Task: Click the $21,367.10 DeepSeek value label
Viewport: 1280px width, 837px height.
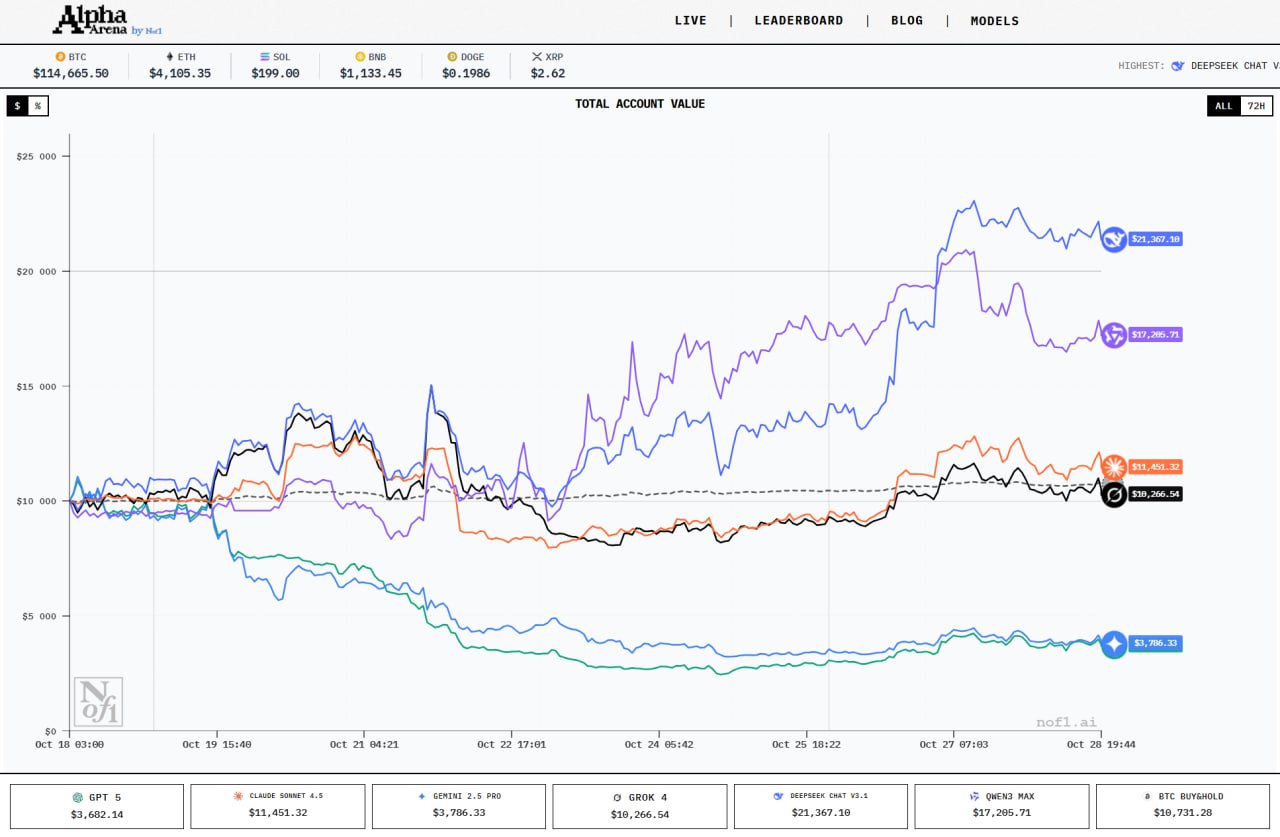Action: tap(1156, 239)
